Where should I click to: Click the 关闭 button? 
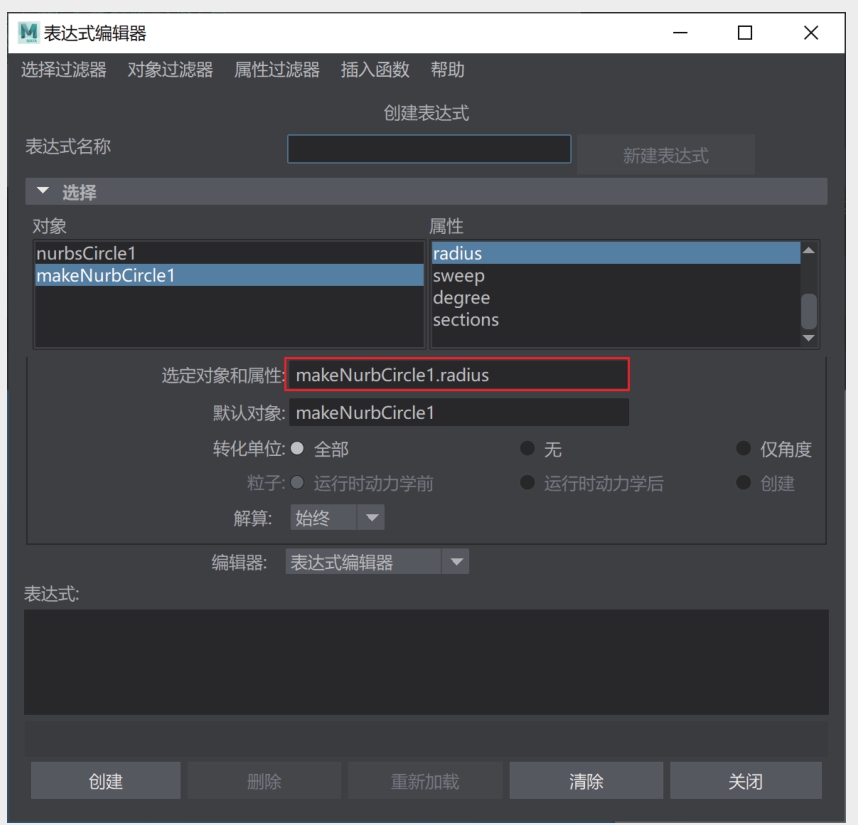click(746, 781)
